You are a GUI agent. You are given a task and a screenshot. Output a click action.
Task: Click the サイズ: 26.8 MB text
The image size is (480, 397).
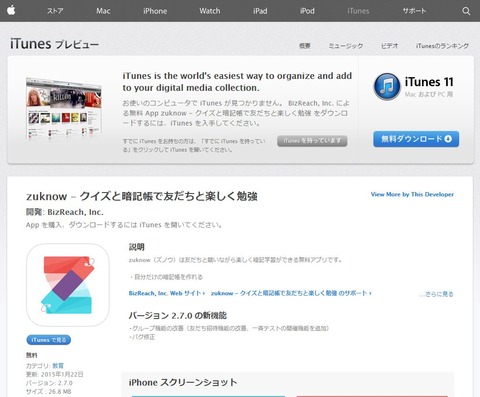click(x=49, y=392)
